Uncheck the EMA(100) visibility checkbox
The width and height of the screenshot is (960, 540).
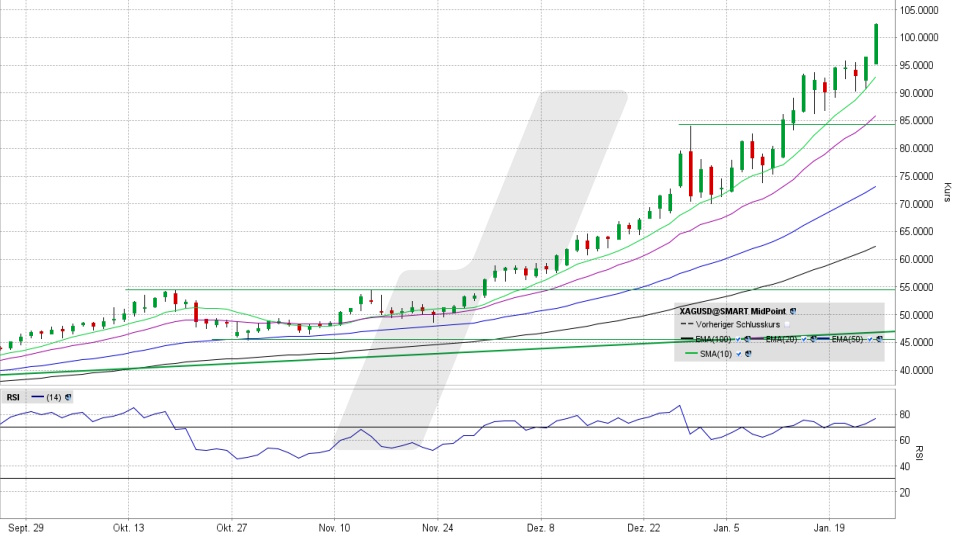pyautogui.click(x=738, y=339)
